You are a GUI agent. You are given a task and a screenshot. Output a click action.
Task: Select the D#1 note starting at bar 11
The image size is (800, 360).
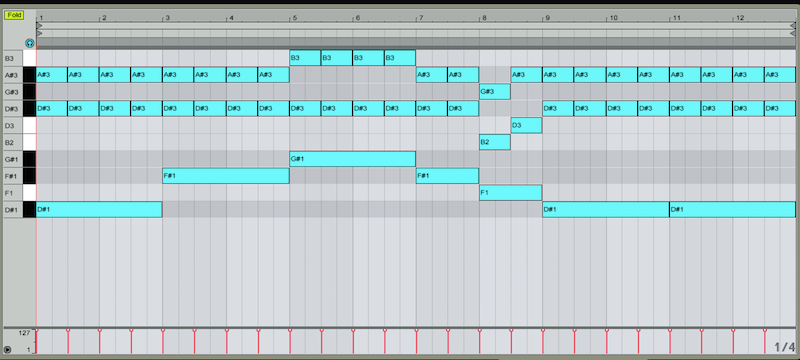pyautogui.click(x=733, y=210)
